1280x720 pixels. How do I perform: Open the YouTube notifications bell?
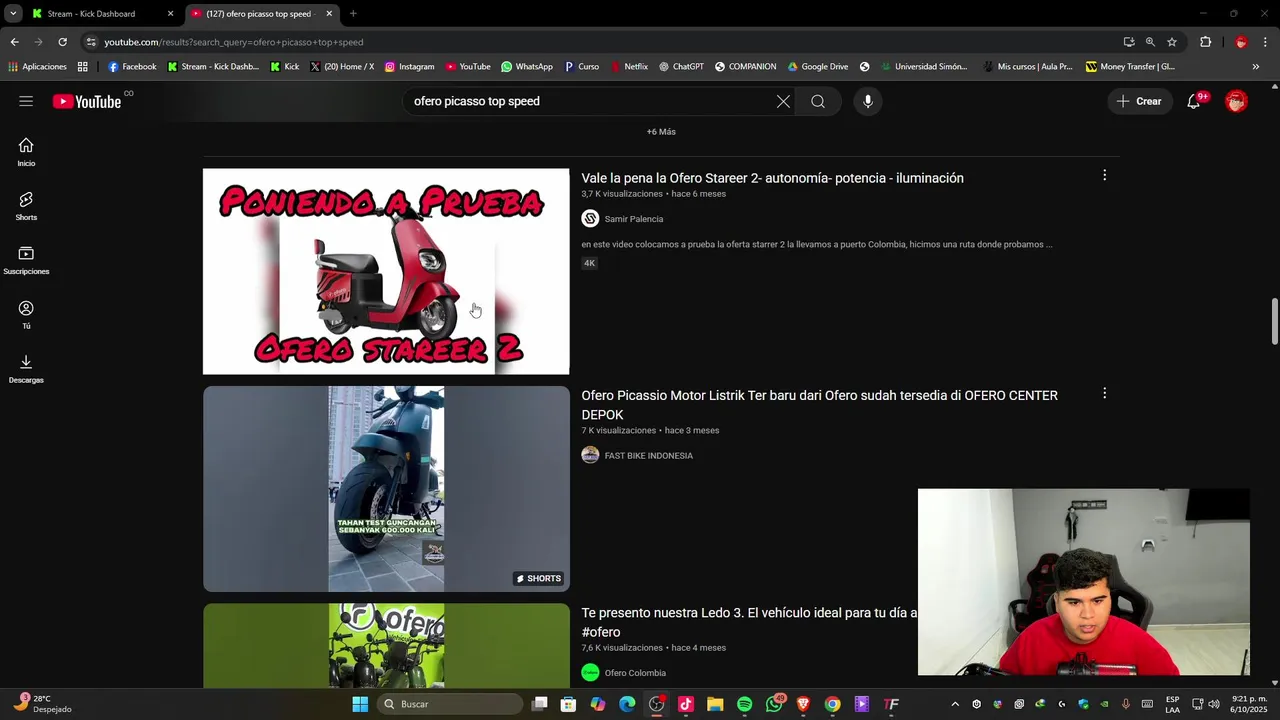(x=1193, y=101)
